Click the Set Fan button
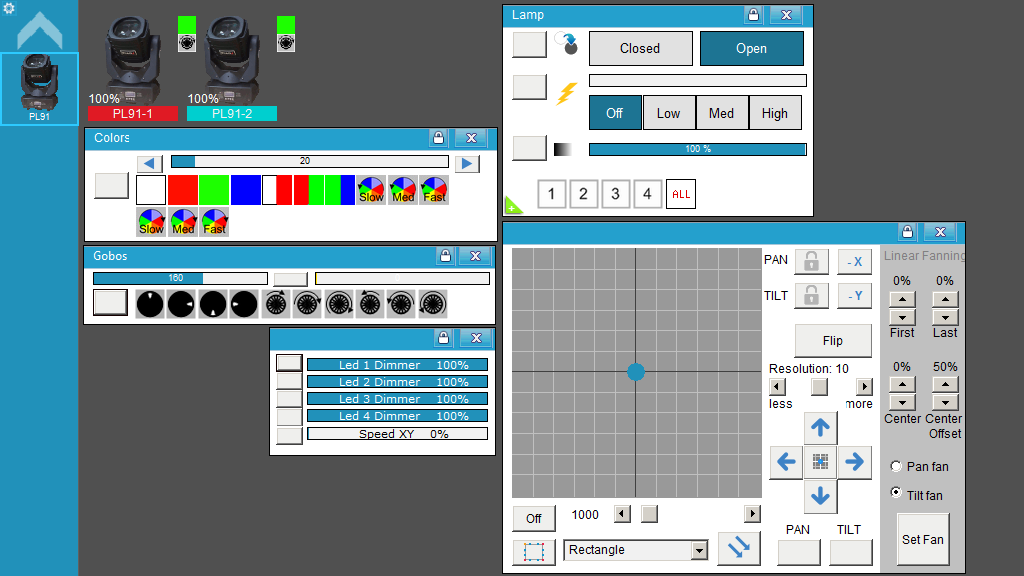1024x576 pixels. click(923, 539)
